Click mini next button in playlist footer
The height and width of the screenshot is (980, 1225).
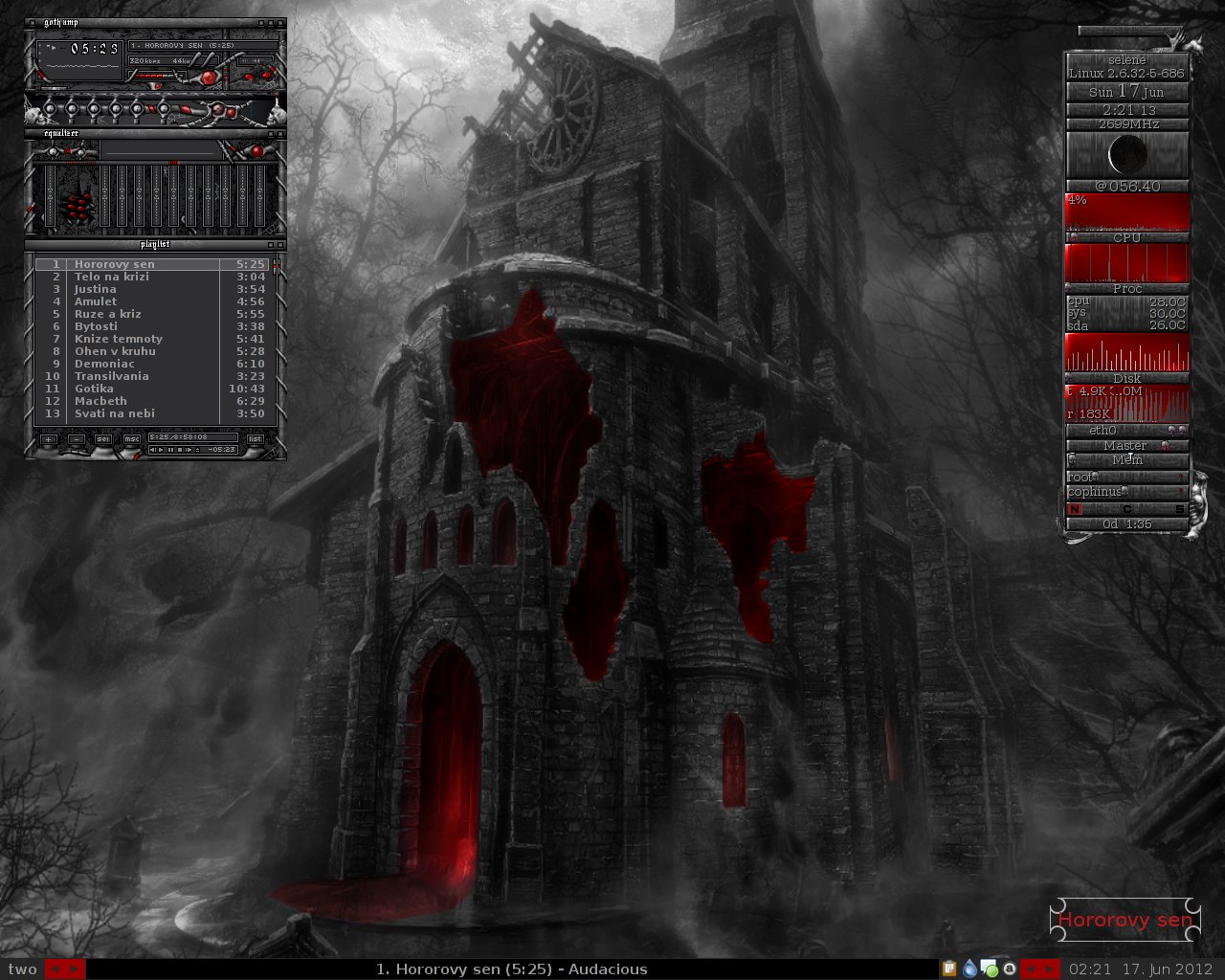pyautogui.click(x=189, y=450)
